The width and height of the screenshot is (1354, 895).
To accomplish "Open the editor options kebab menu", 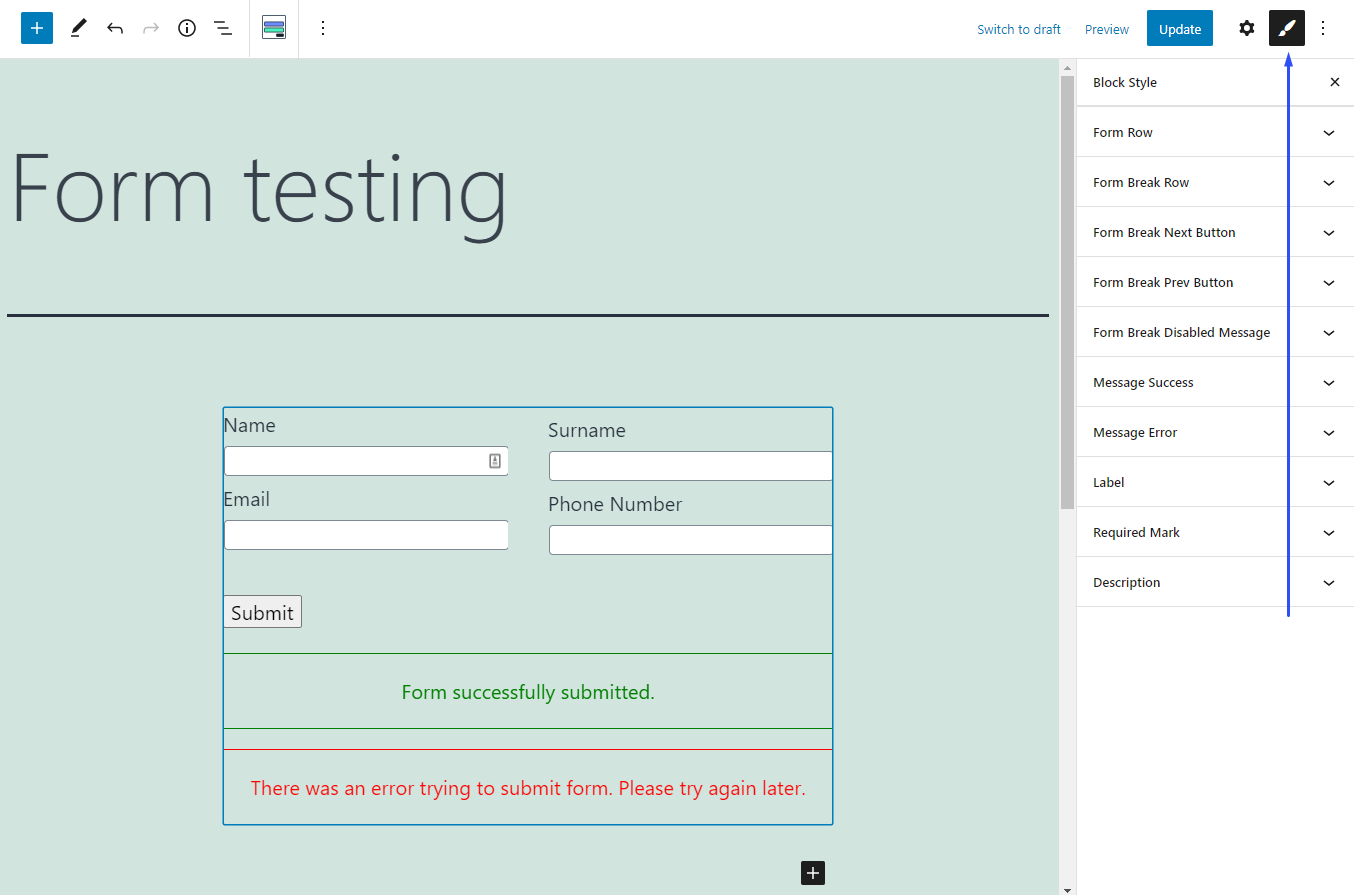I will 1323,28.
